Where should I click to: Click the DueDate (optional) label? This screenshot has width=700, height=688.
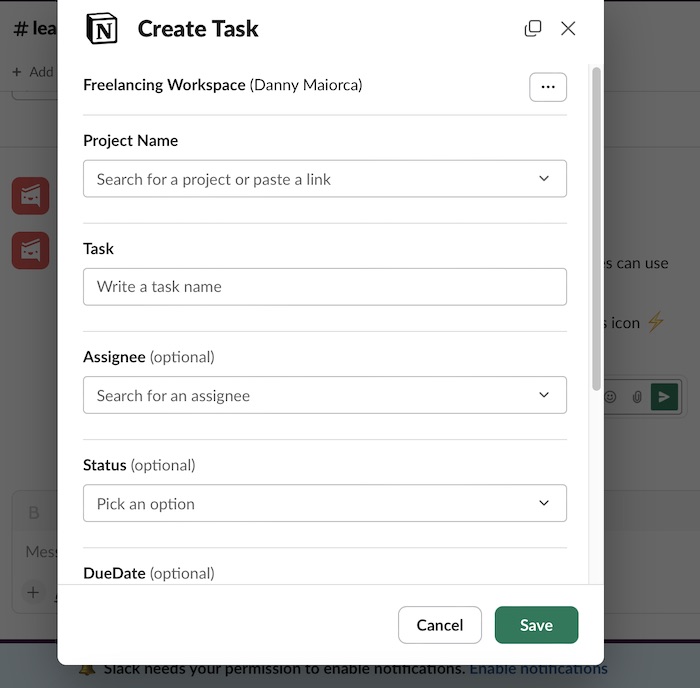pos(149,573)
